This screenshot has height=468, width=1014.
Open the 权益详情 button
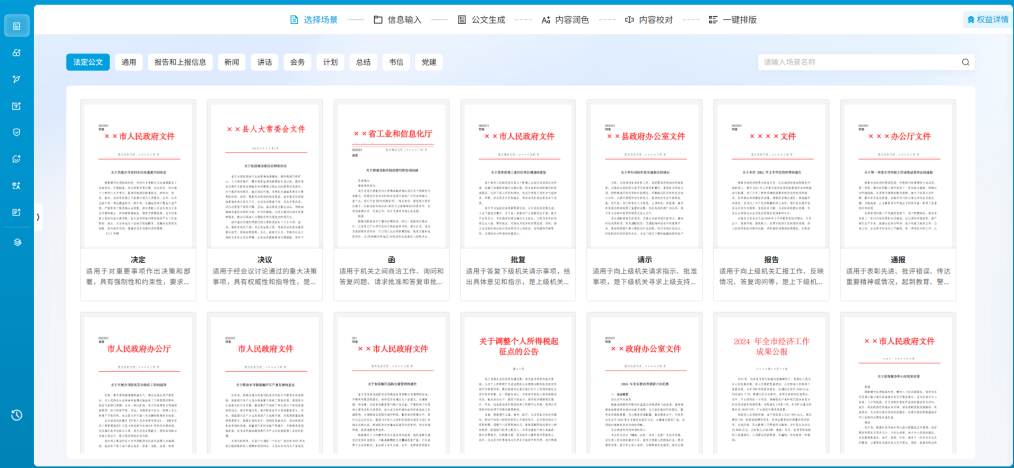[x=987, y=20]
